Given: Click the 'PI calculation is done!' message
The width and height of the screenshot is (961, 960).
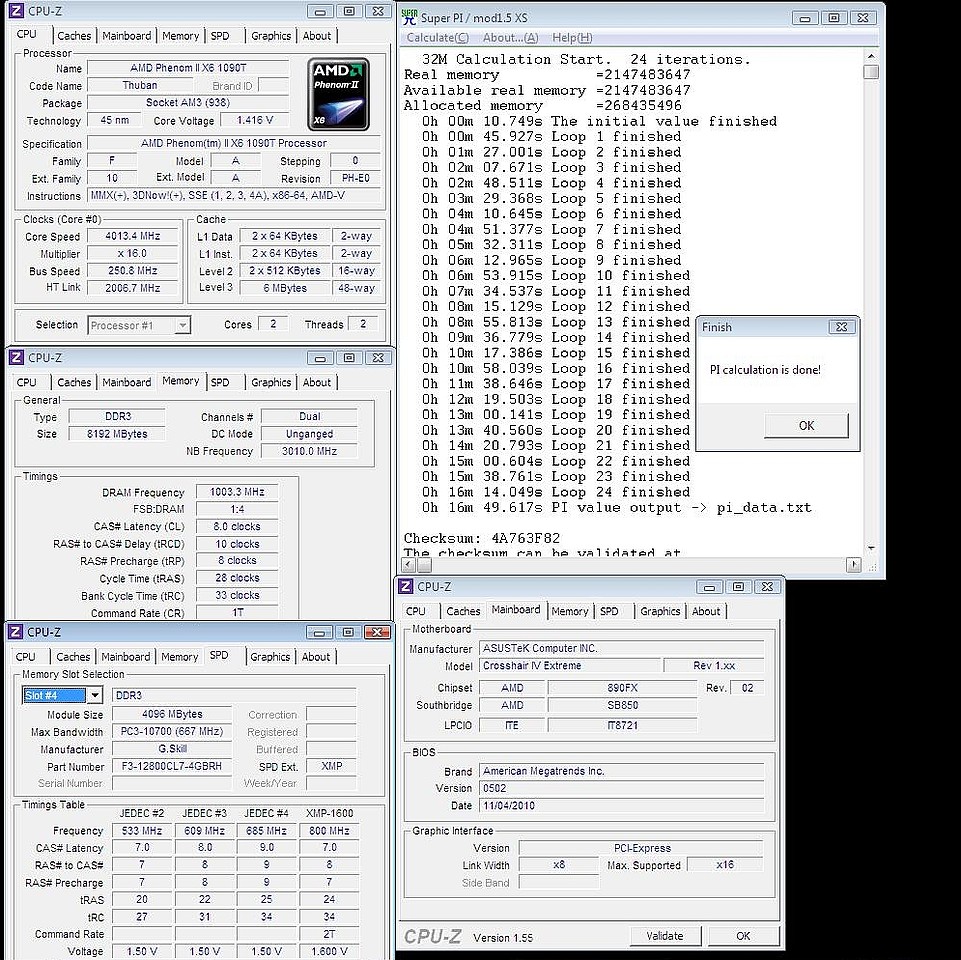Looking at the screenshot, I should (x=765, y=370).
